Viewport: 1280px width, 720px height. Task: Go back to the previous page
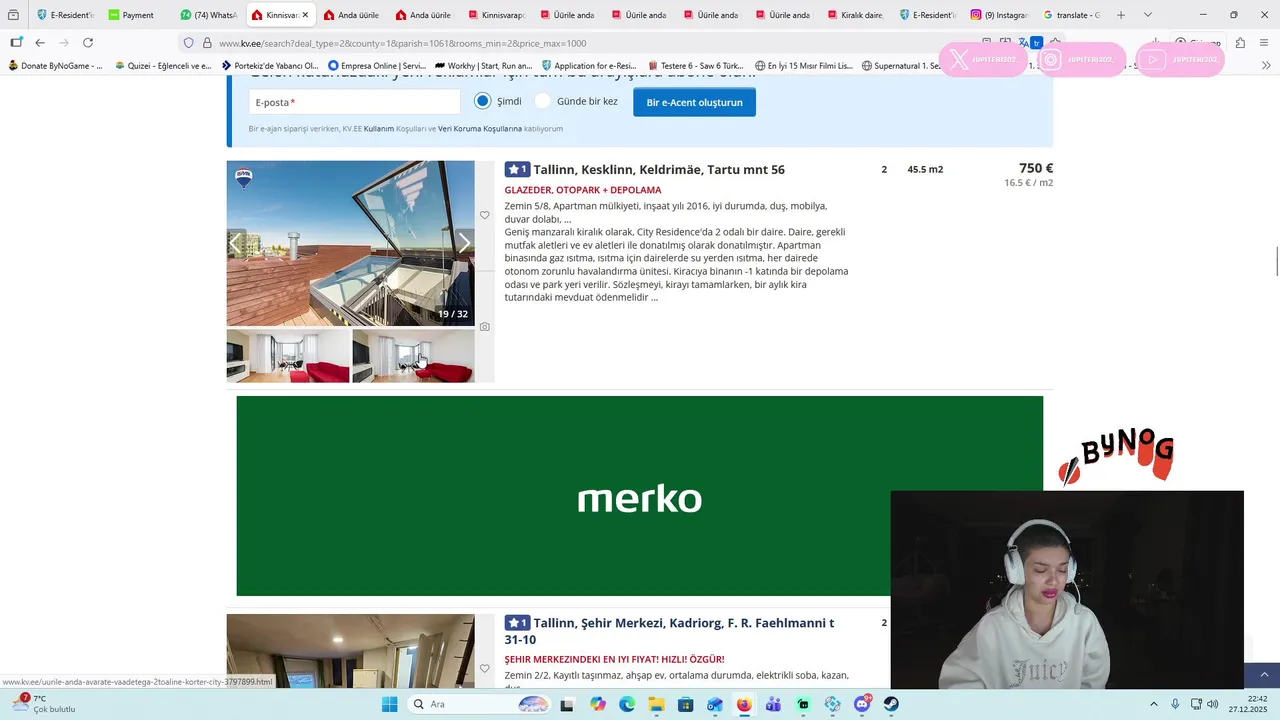tap(40, 43)
